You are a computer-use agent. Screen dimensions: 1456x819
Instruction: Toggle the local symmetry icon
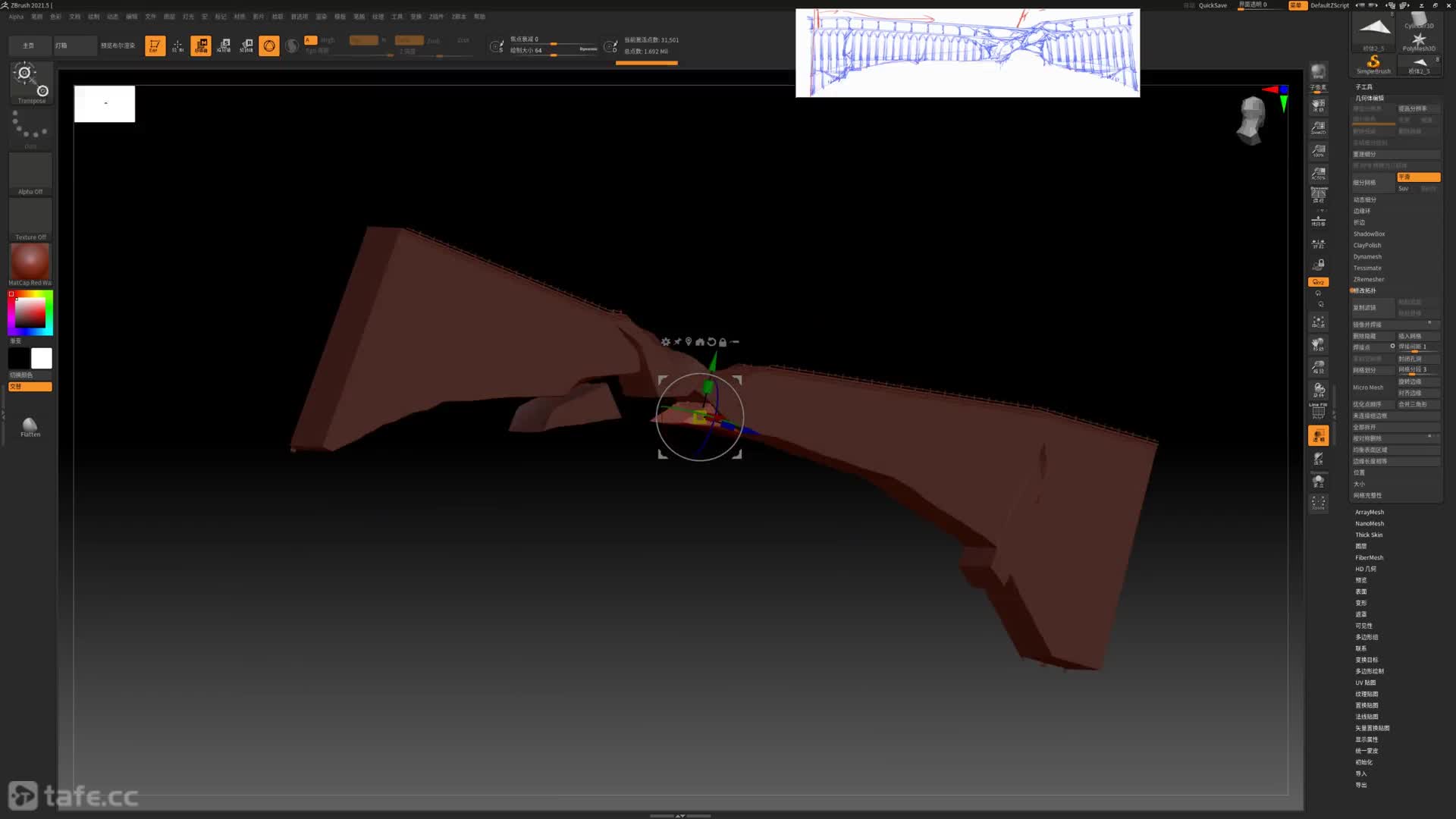coord(1319,243)
